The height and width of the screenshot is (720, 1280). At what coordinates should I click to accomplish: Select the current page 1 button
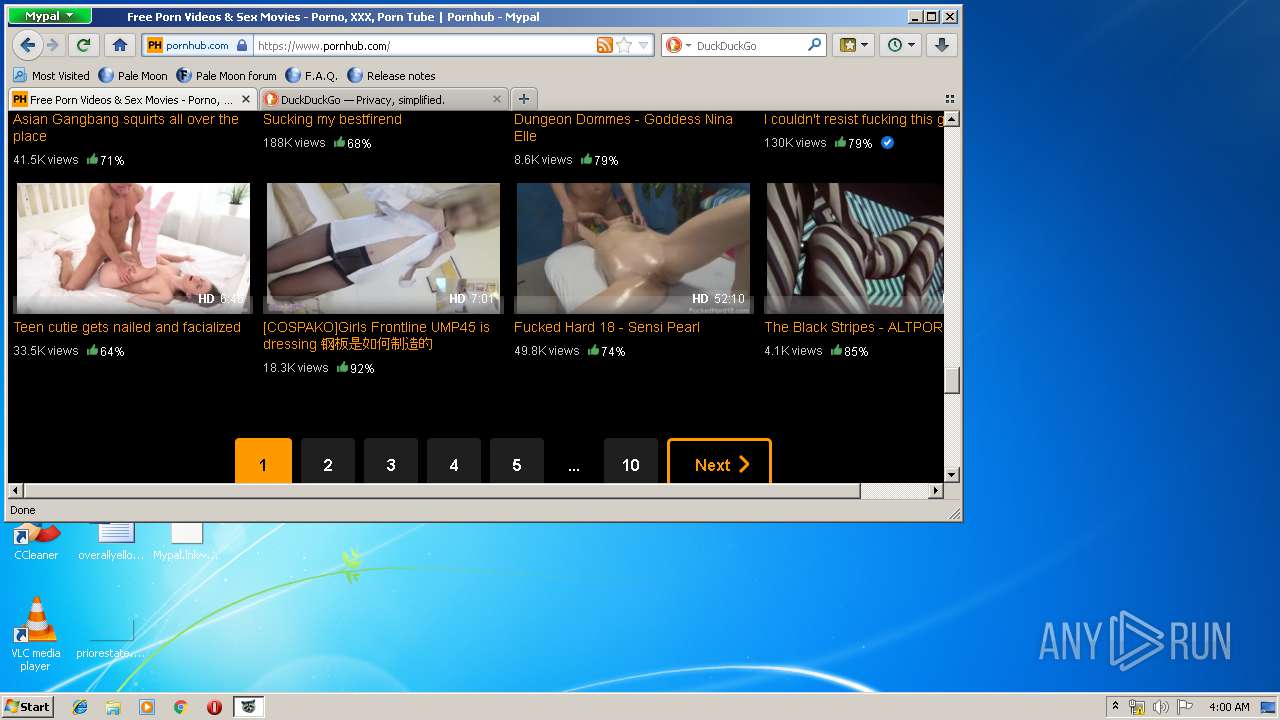263,463
